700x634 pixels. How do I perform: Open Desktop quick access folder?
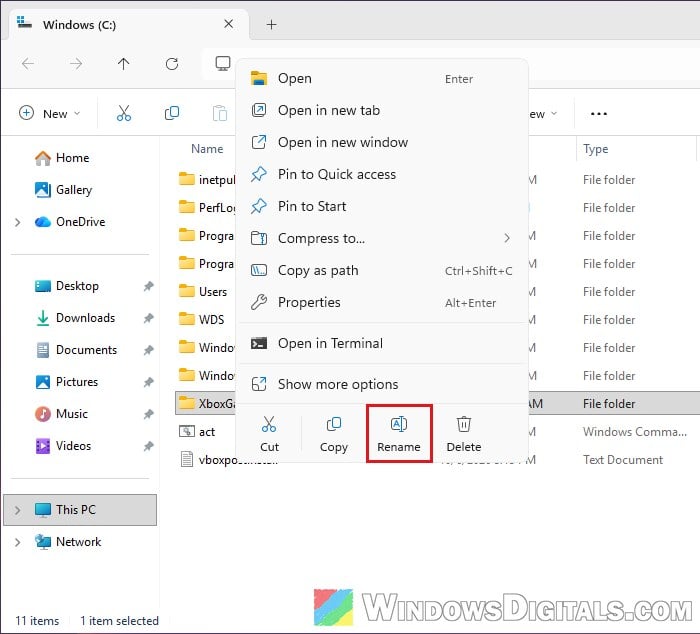(67, 286)
